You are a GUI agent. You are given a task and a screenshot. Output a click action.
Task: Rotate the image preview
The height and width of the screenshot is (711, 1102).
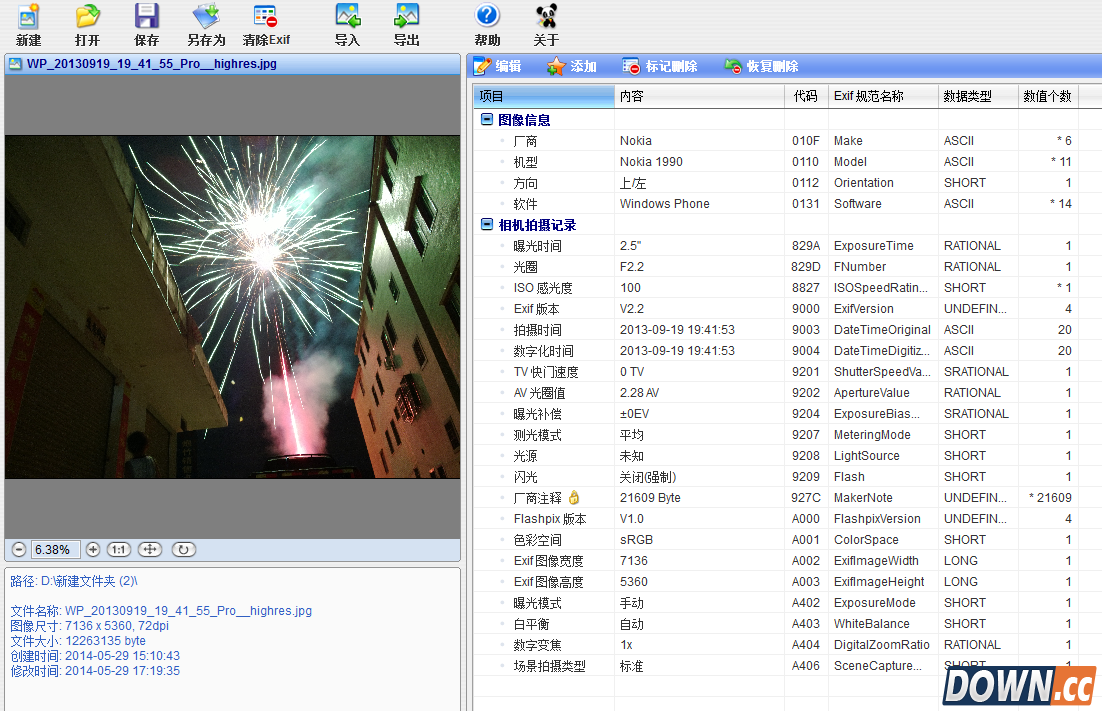[x=183, y=549]
